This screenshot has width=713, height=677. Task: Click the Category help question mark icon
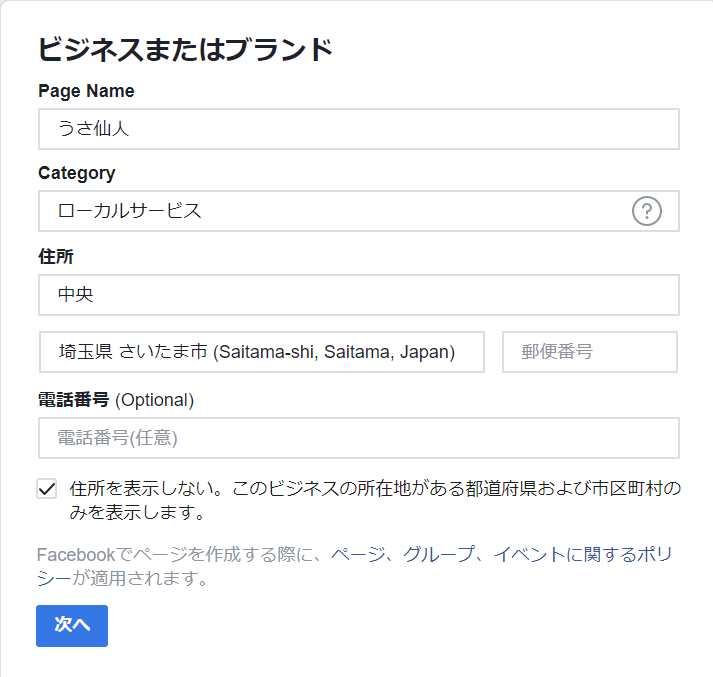click(x=647, y=211)
